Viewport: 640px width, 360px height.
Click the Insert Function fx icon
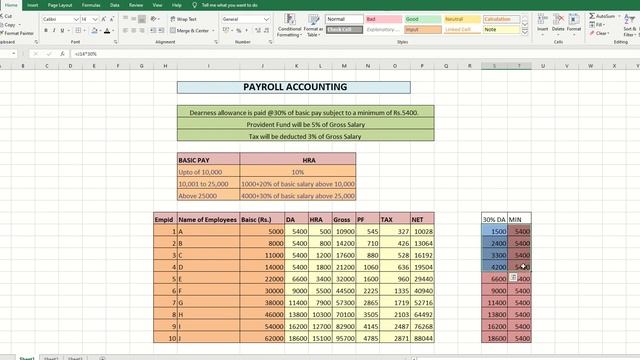(62, 54)
